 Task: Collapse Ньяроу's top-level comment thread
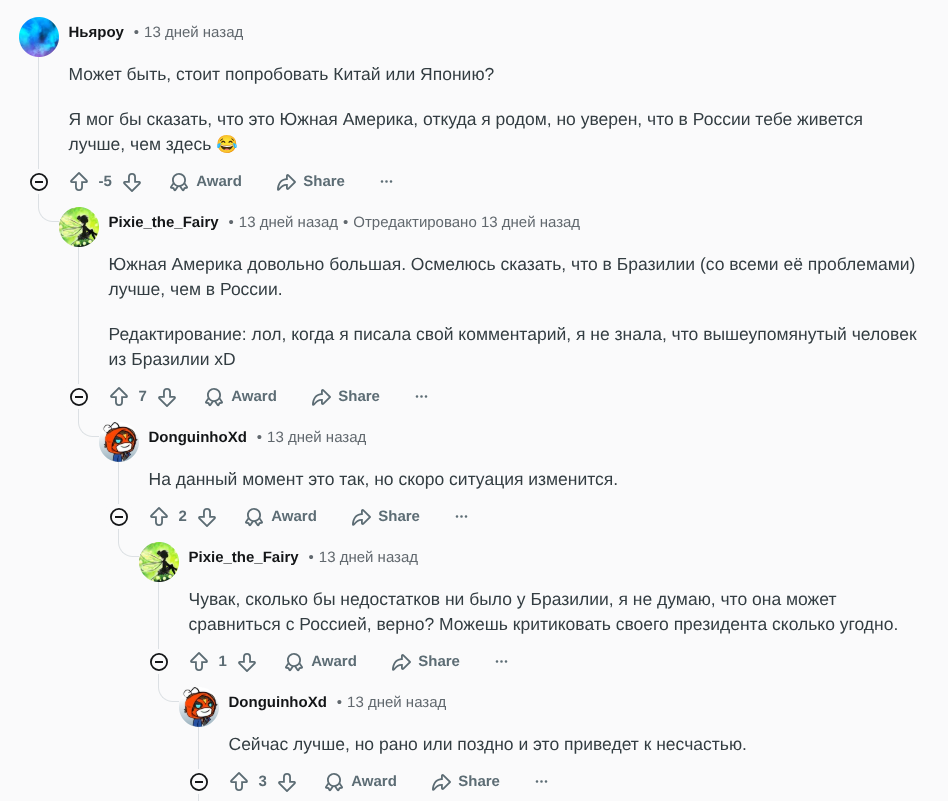[x=39, y=181]
